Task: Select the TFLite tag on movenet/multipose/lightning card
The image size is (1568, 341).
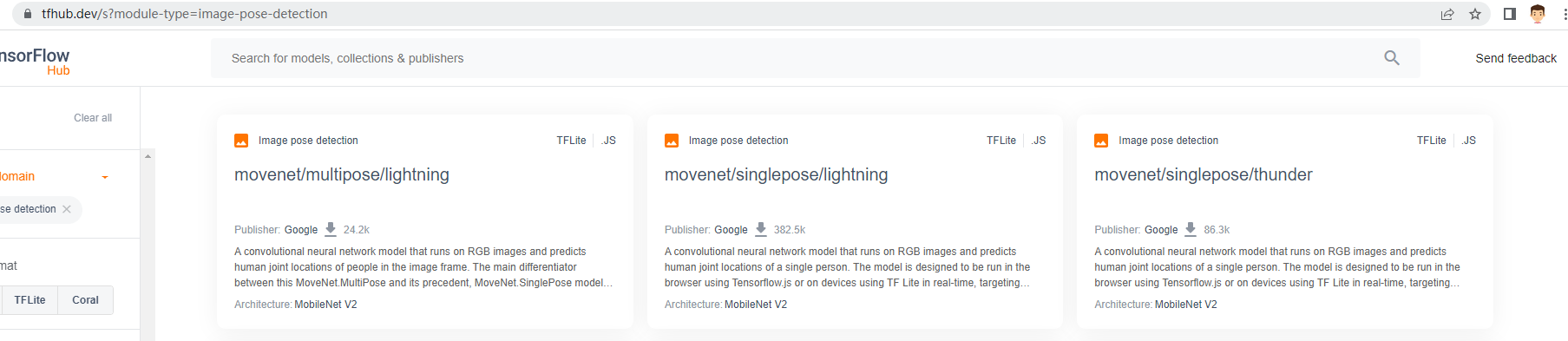Action: 571,141
